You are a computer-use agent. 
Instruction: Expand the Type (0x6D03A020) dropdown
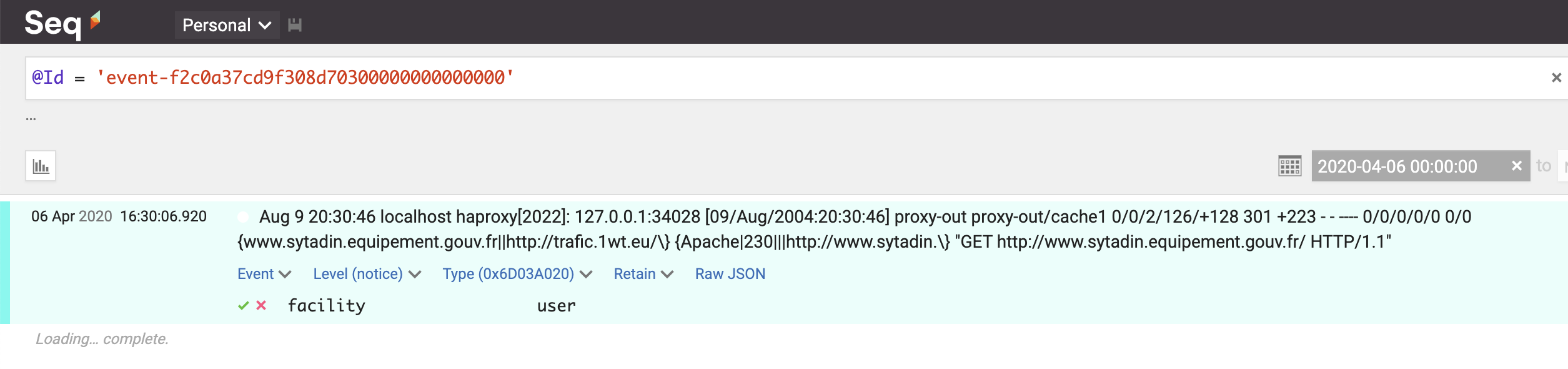coord(515,273)
